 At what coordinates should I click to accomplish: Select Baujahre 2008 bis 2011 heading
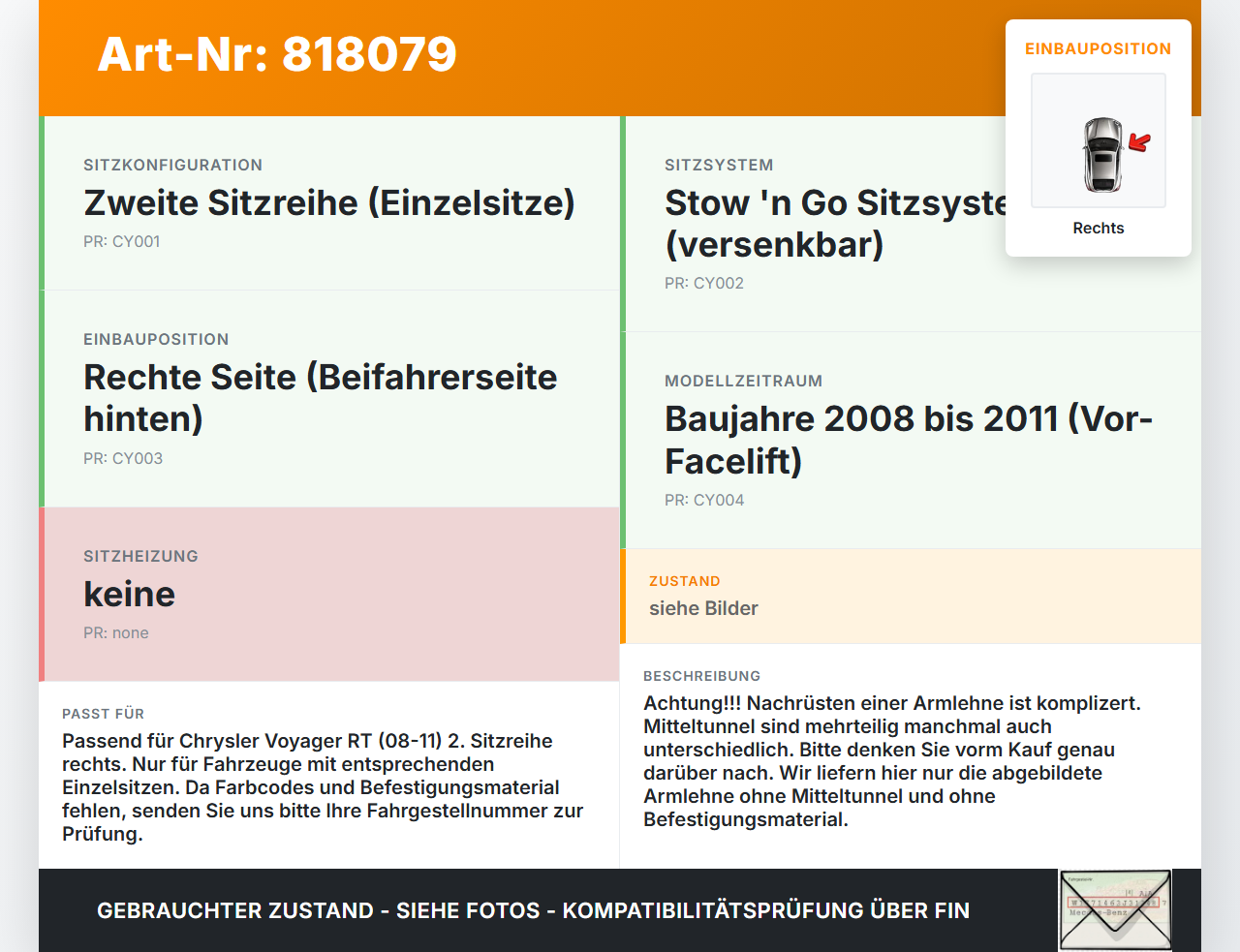[x=909, y=440]
